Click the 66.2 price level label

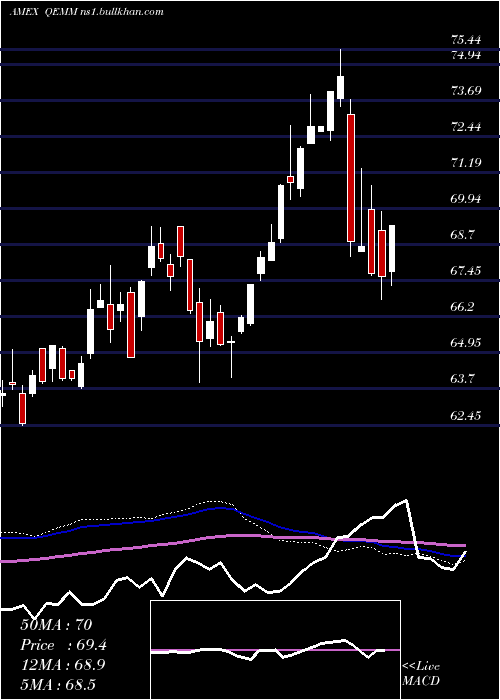[x=463, y=307]
